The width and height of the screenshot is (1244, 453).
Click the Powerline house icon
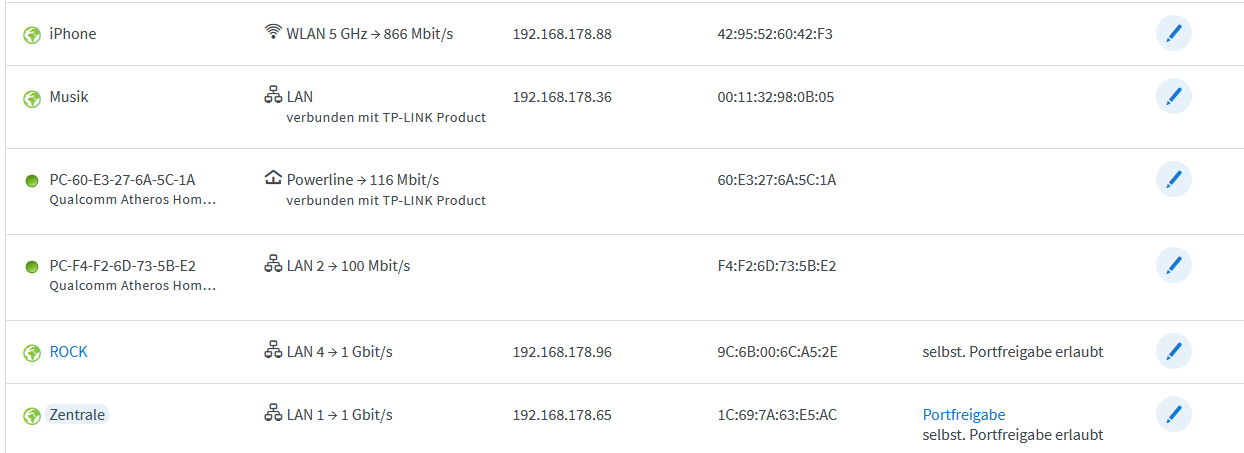point(273,179)
